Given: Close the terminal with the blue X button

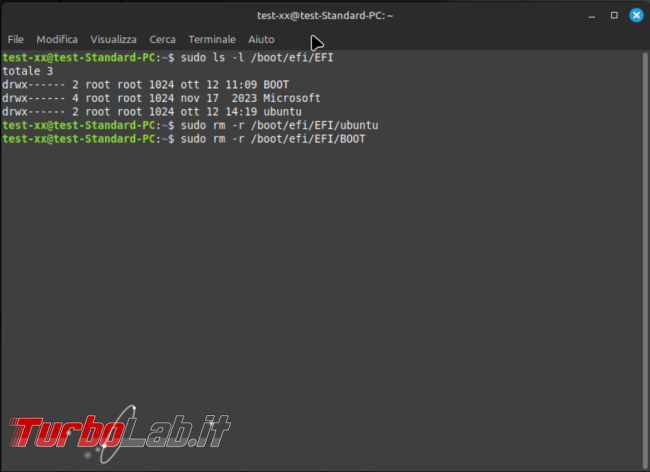Looking at the screenshot, I should click(x=636, y=15).
